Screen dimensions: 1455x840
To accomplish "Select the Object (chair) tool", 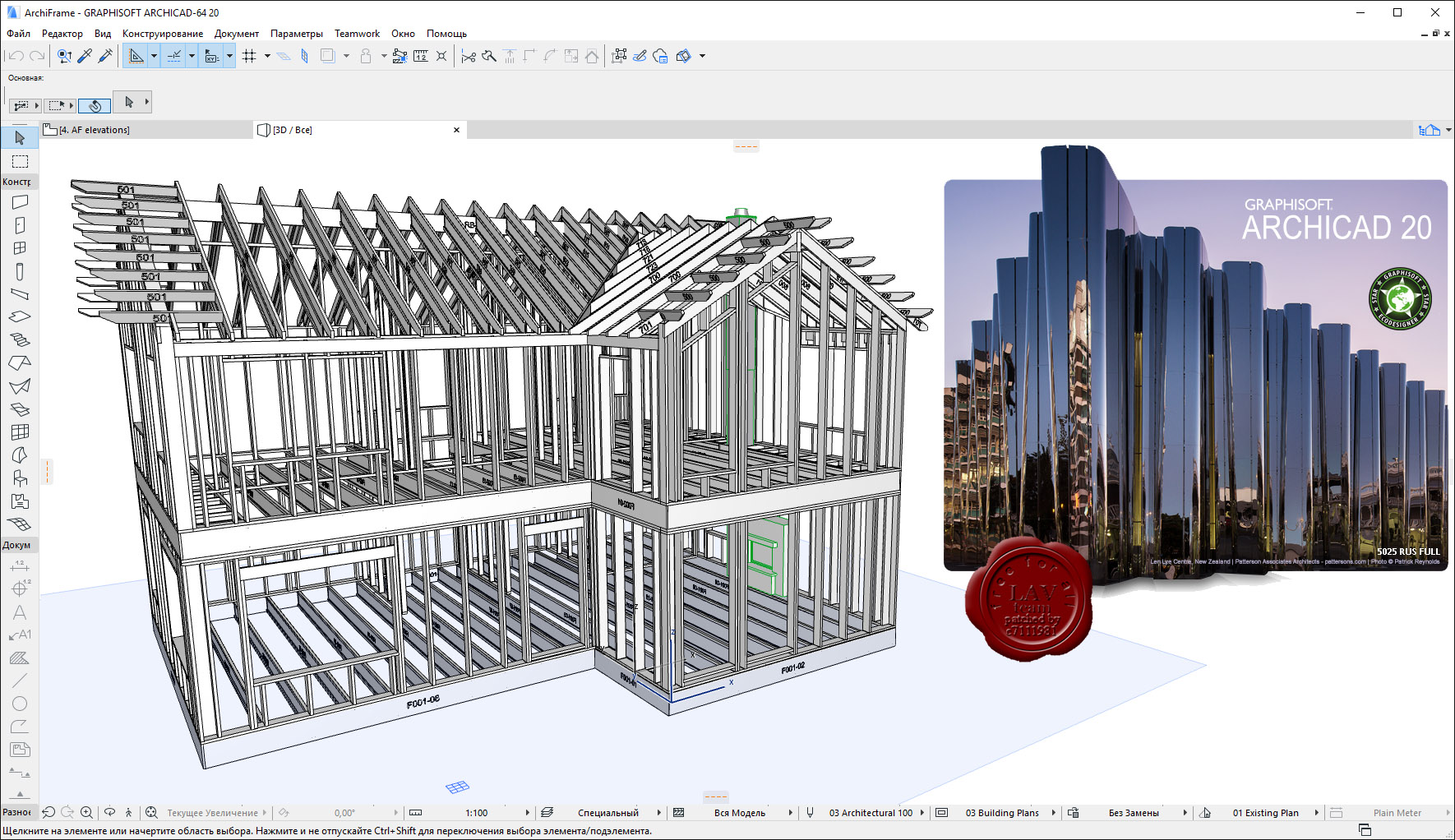I will pyautogui.click(x=20, y=478).
